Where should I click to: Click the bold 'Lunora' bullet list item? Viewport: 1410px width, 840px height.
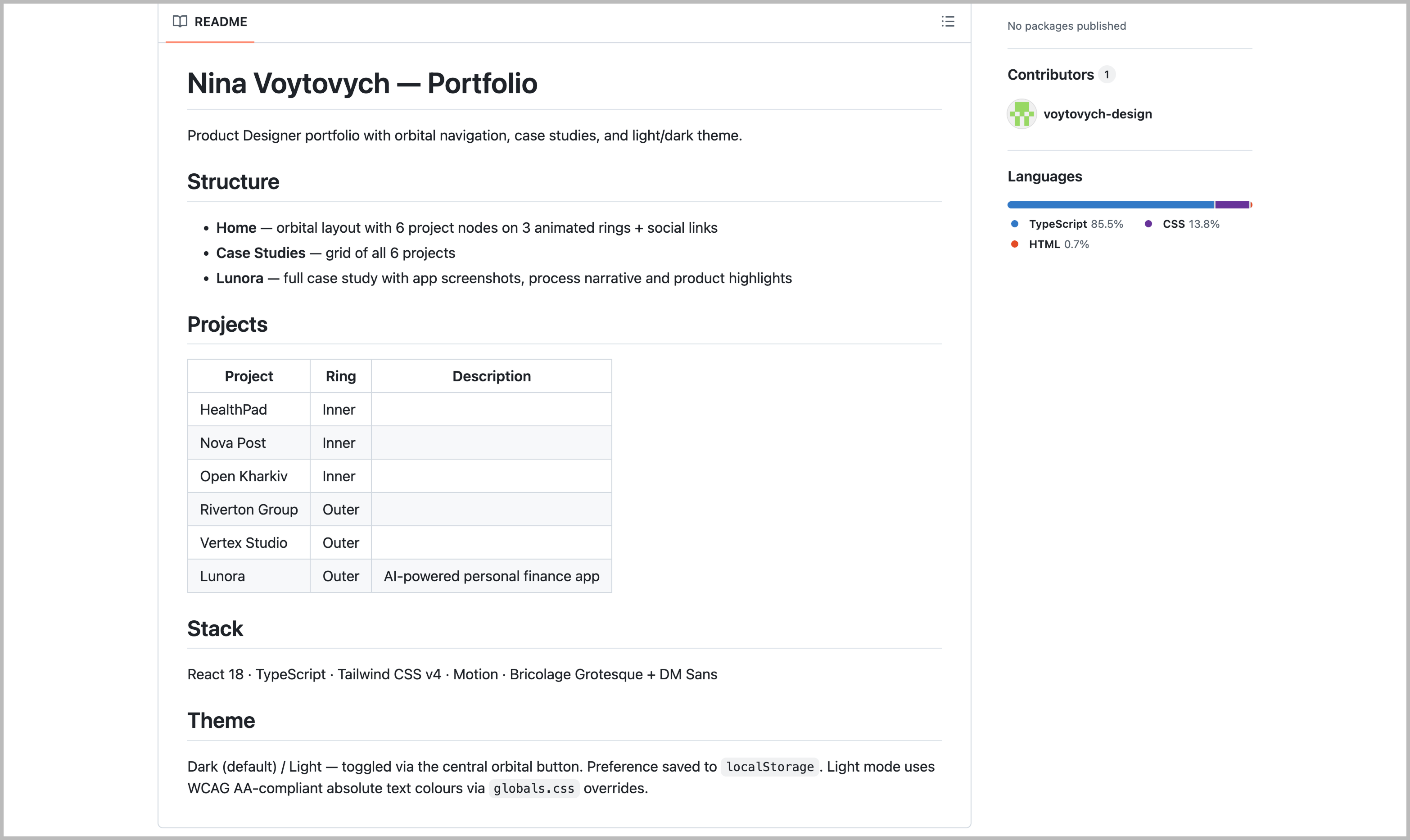point(240,279)
